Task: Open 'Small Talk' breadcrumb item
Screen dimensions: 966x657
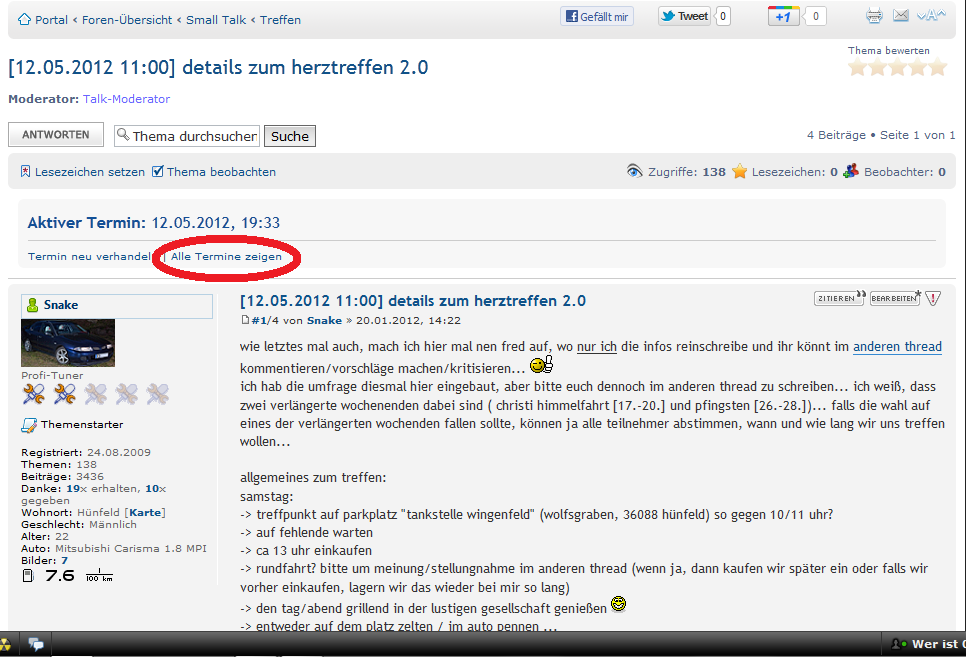Action: coord(217,20)
